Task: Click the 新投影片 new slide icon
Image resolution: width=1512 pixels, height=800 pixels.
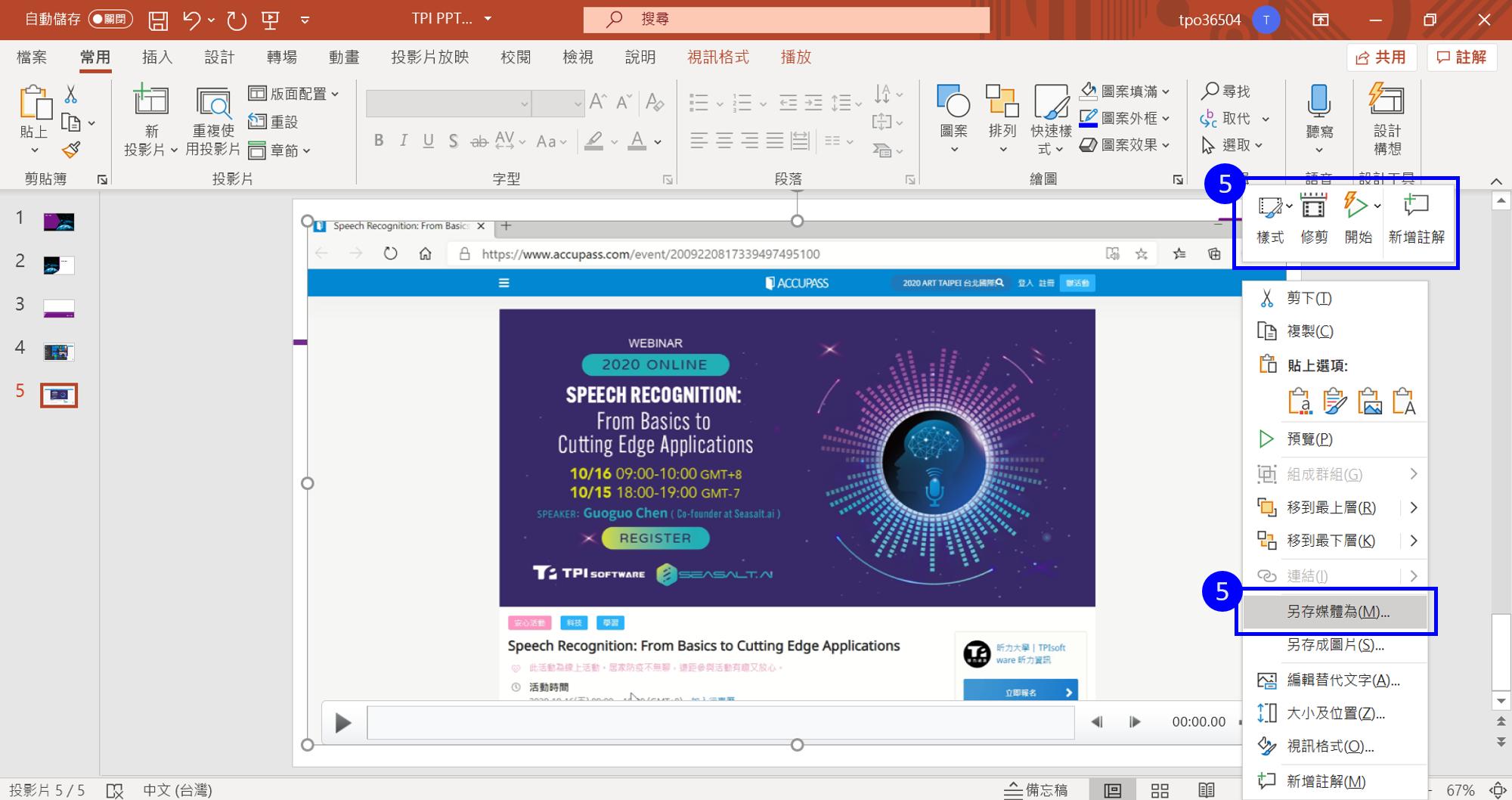Action: (151, 101)
